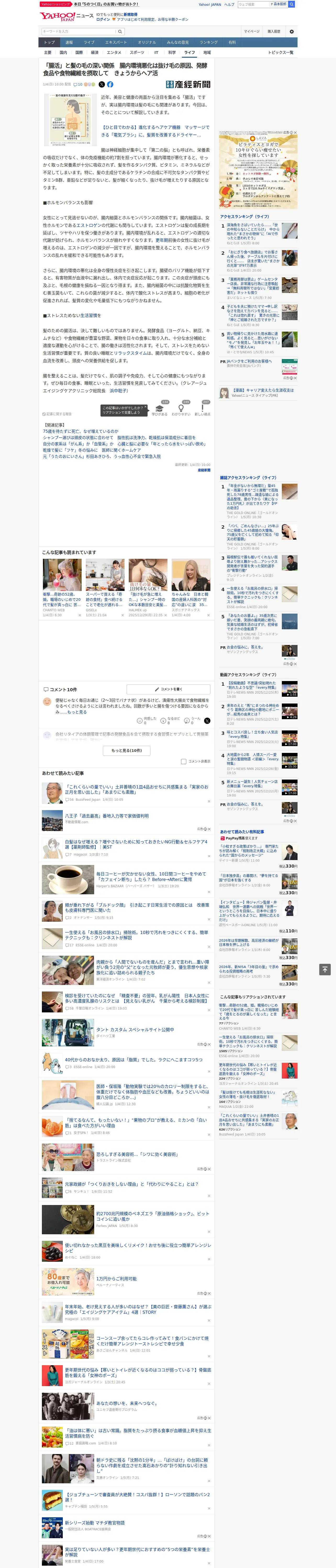Open the 購入履歴 link
The height and width of the screenshot is (1568, 336).
point(274,31)
